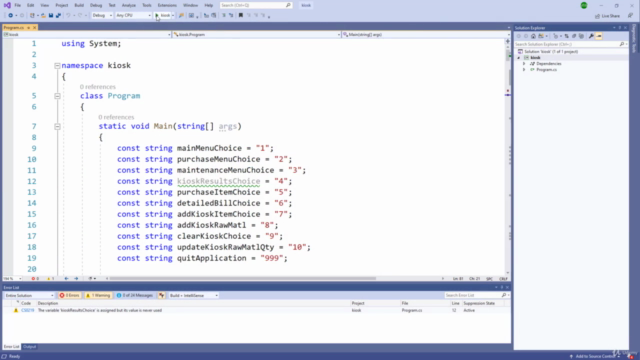The width and height of the screenshot is (640, 360).
Task: Open the Build menu
Action: [79, 5]
